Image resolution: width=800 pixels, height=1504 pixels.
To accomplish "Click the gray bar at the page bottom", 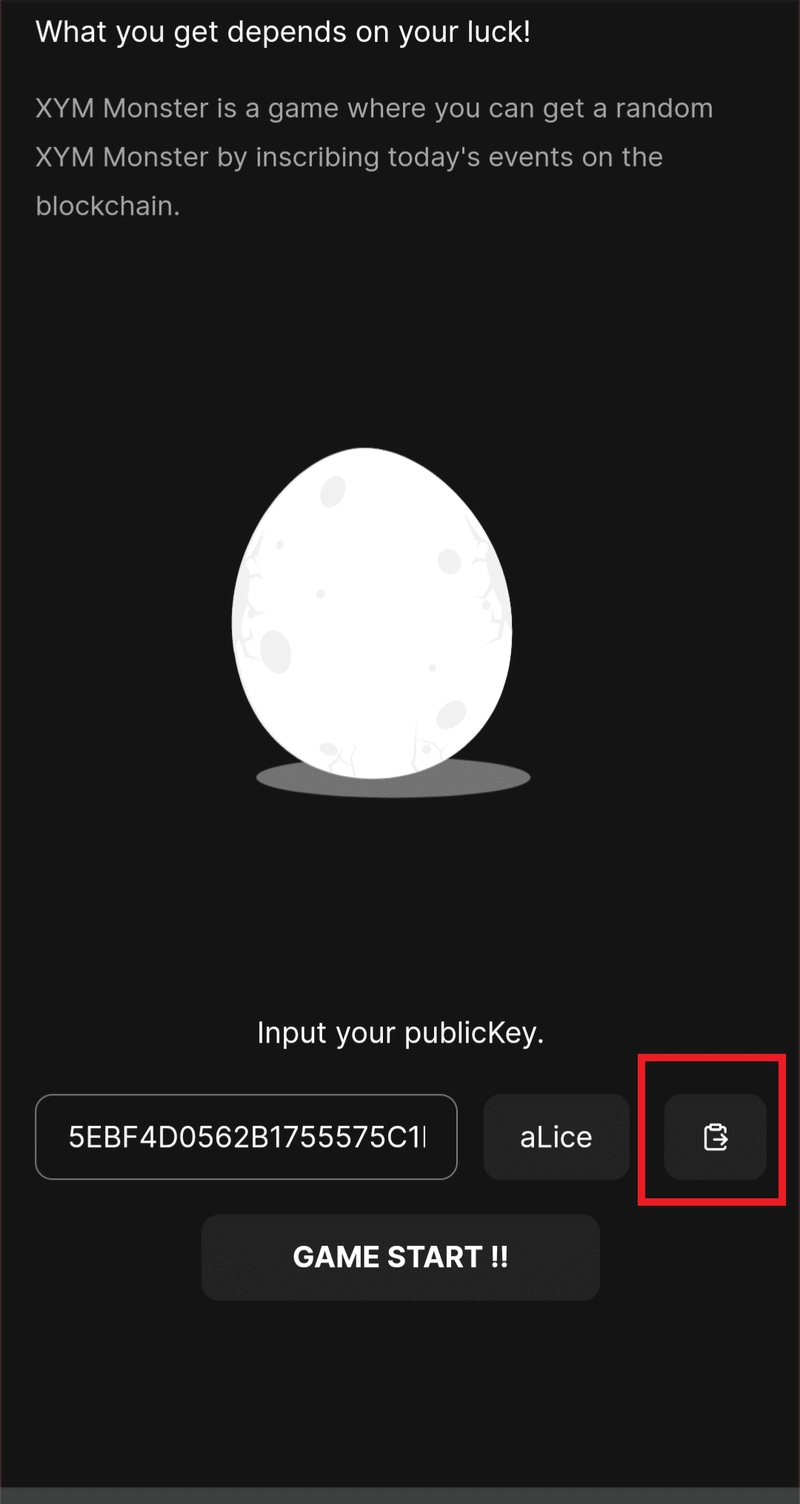I will [x=400, y=1496].
